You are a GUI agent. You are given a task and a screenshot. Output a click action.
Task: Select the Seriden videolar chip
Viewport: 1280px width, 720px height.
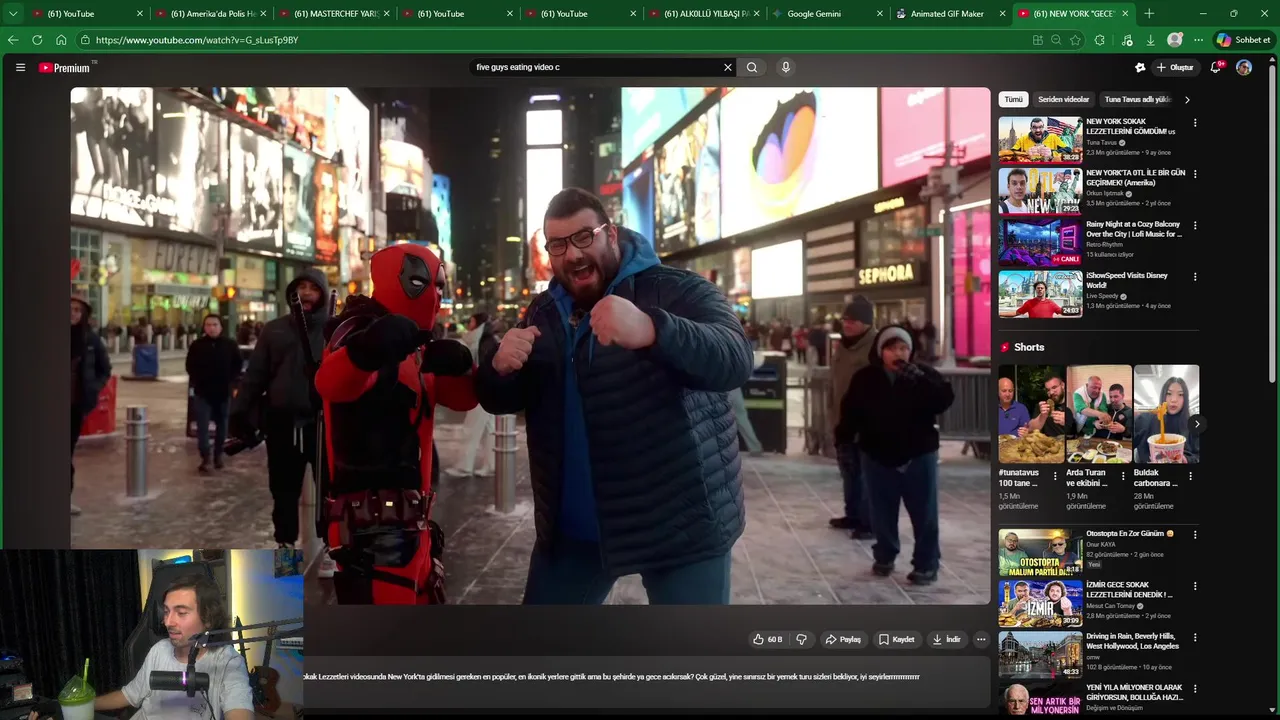click(1063, 100)
